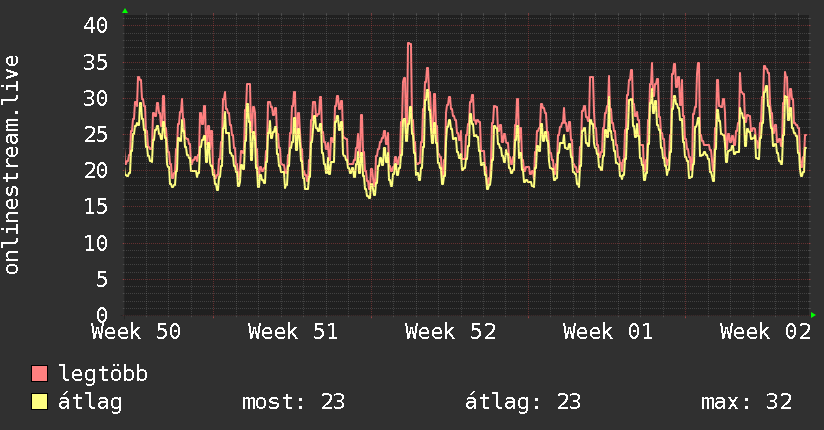Click the pink legtöbb legend swatch

click(x=39, y=373)
